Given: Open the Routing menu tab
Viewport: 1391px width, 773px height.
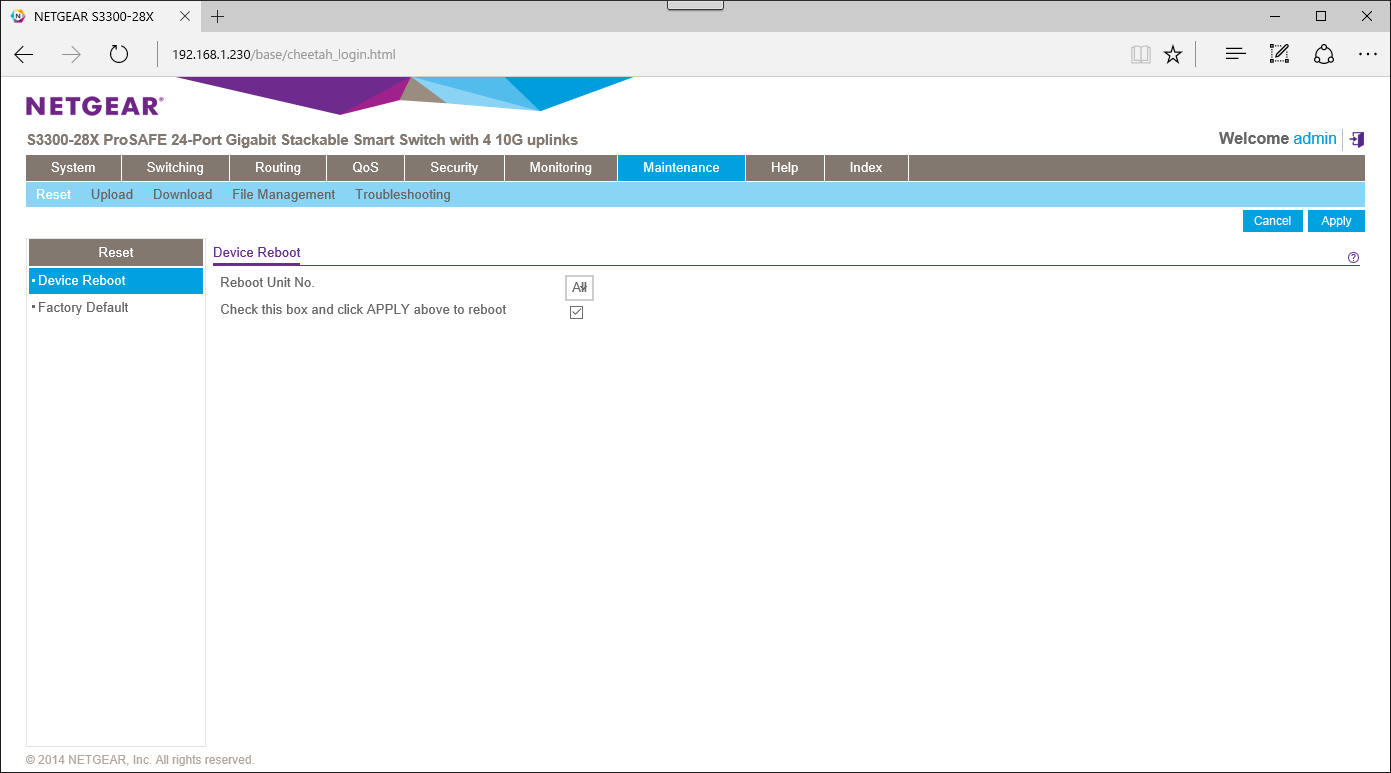Looking at the screenshot, I should click(x=278, y=168).
